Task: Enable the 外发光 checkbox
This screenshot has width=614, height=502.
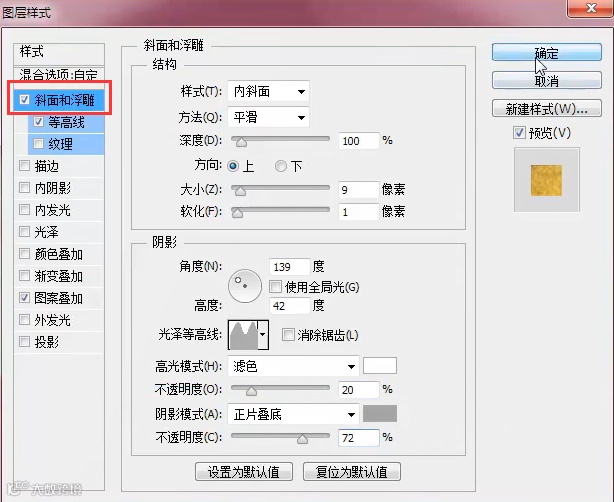Action: (x=24, y=320)
